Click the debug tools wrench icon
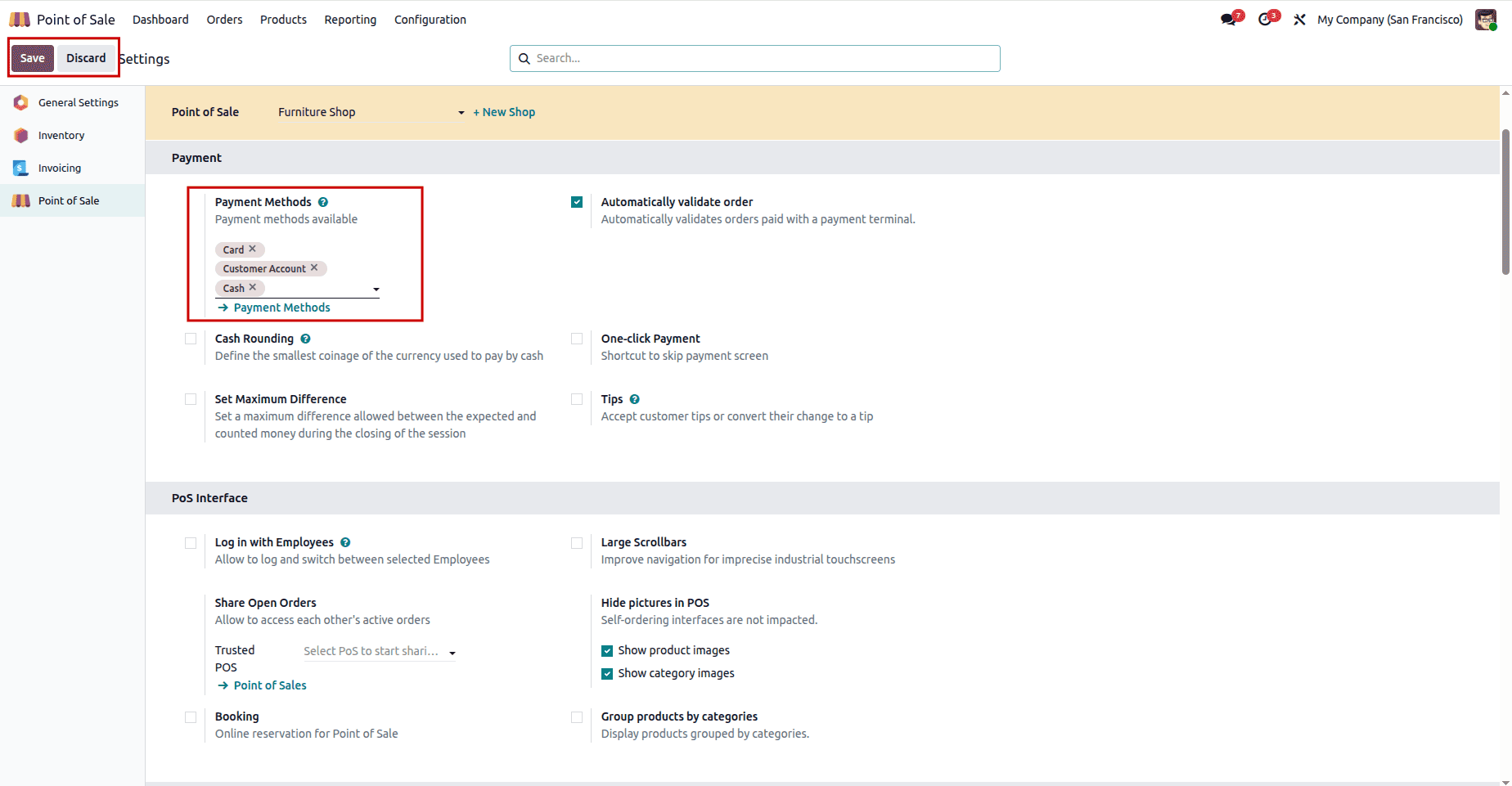This screenshot has width=1512, height=786. 1299,20
